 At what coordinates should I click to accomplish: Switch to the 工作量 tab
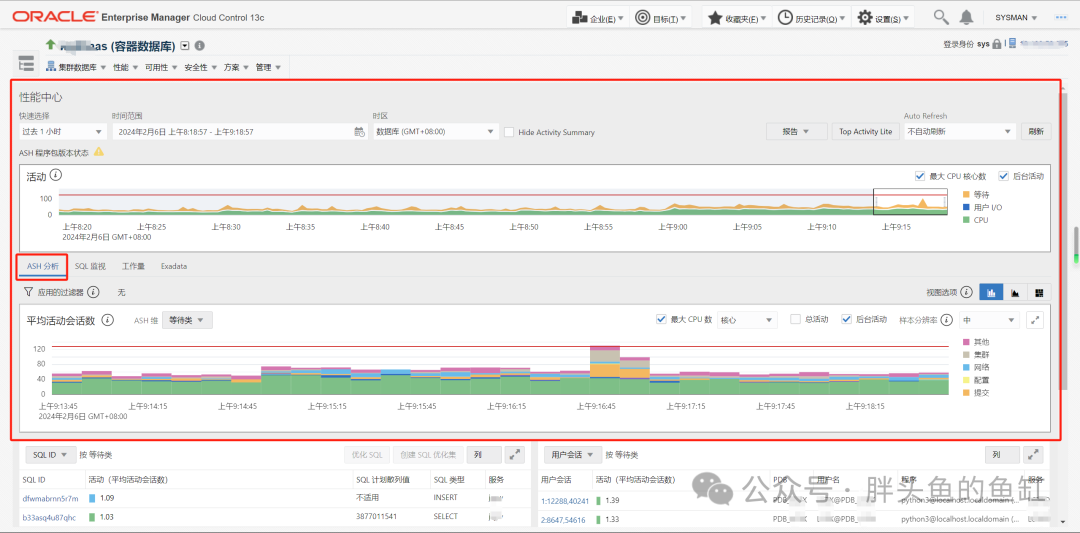(134, 266)
